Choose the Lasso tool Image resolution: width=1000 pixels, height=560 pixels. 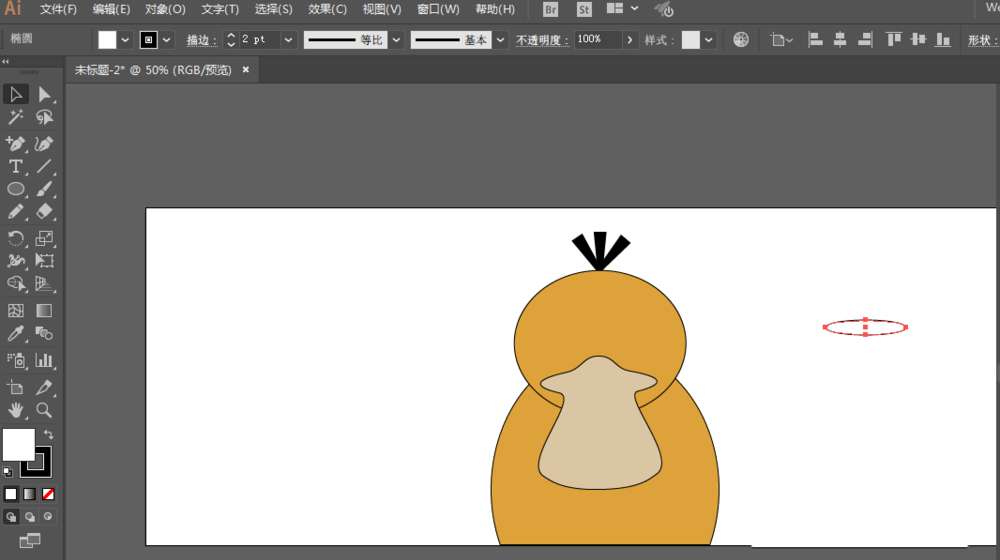click(x=44, y=117)
